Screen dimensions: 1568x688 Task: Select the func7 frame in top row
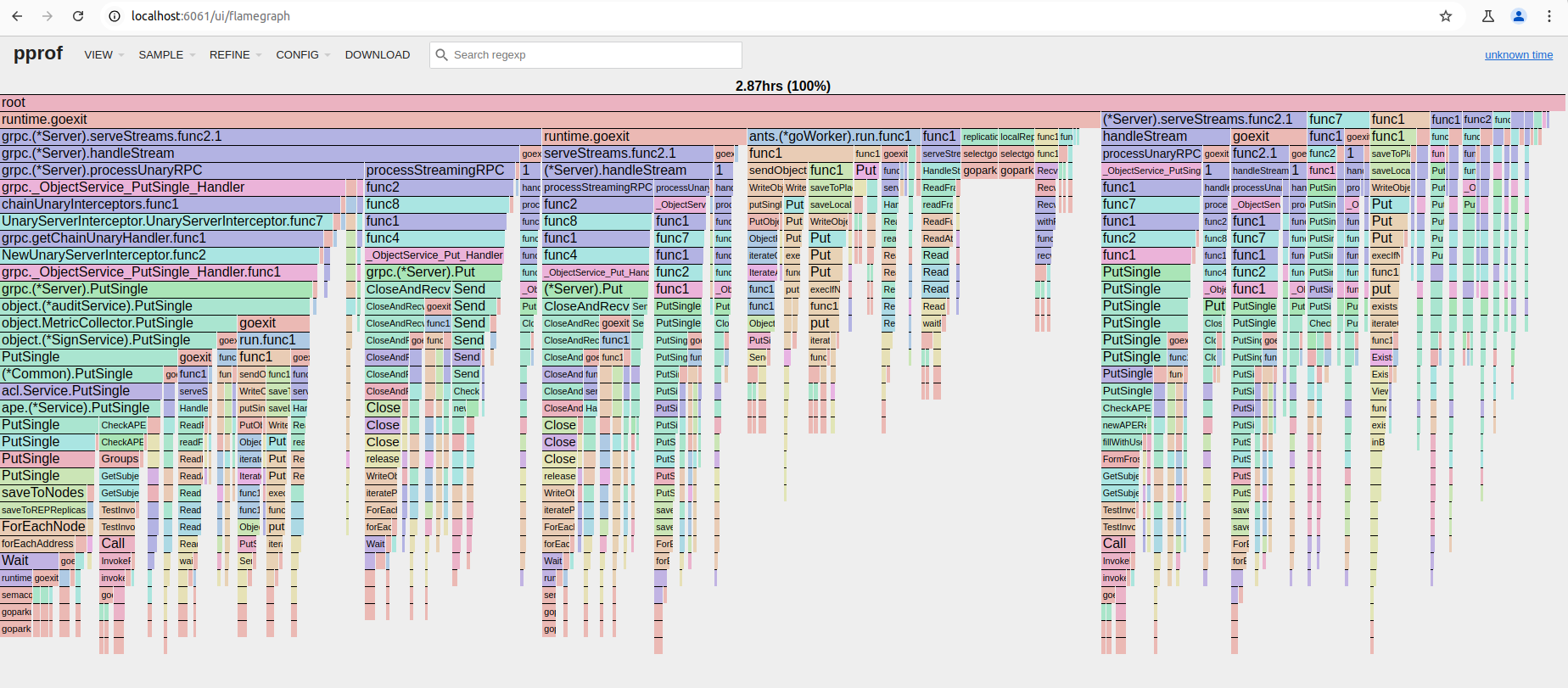[x=1338, y=120]
